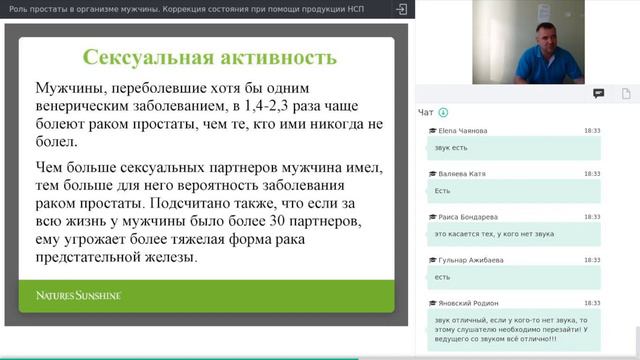Viewport: 640px width, 360px height.
Task: Click the exit webinar icon in header
Action: [402, 9]
